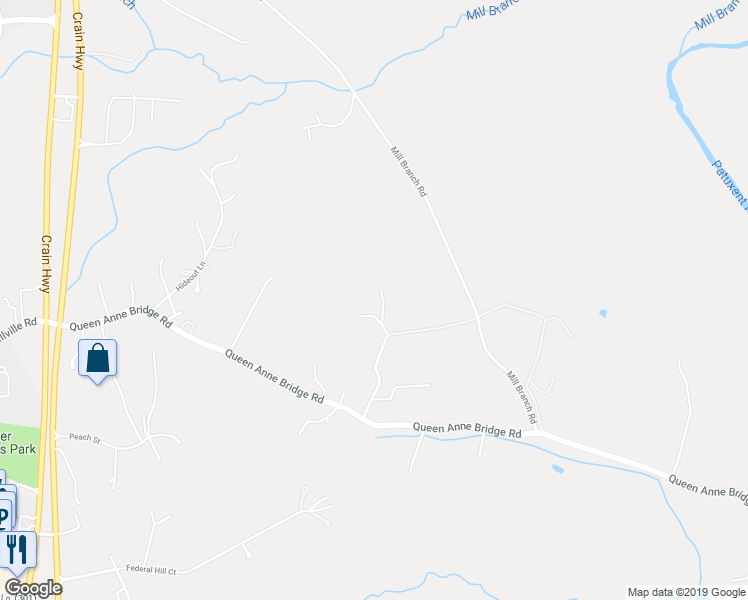Screen dimensions: 748x600
Task: Click the lower Mill Branch Rd label
Action: pyautogui.click(x=522, y=397)
